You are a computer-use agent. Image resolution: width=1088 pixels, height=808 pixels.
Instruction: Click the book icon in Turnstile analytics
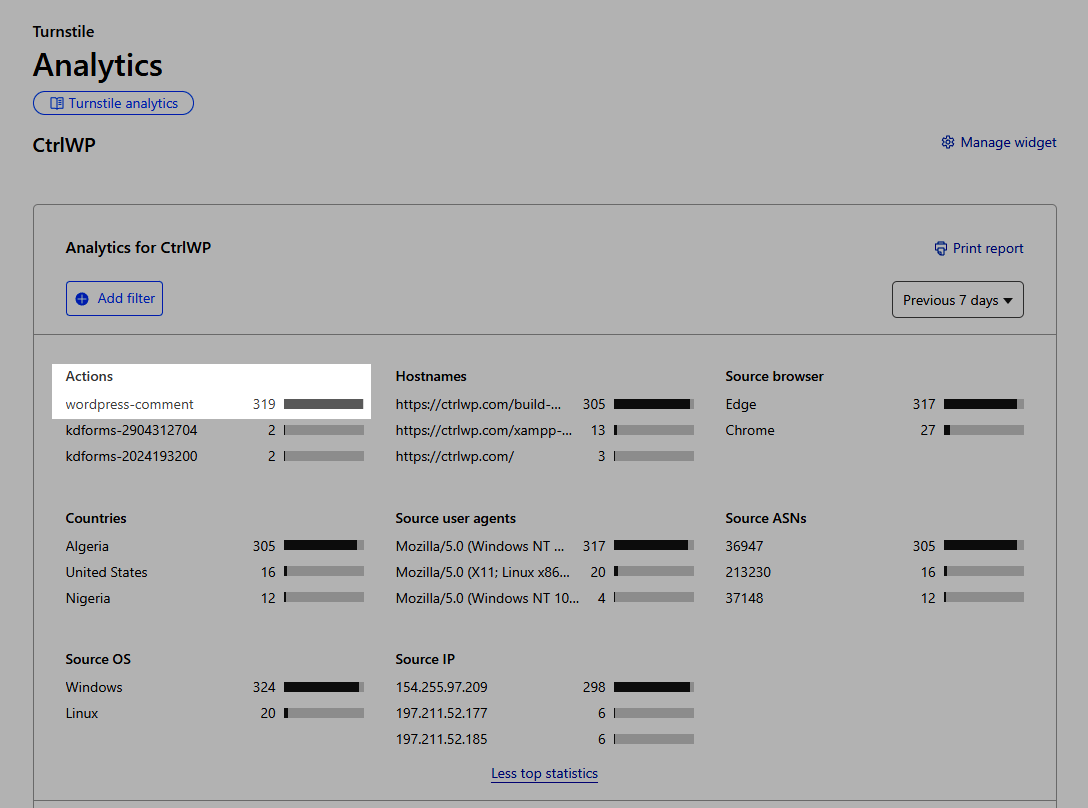click(57, 103)
